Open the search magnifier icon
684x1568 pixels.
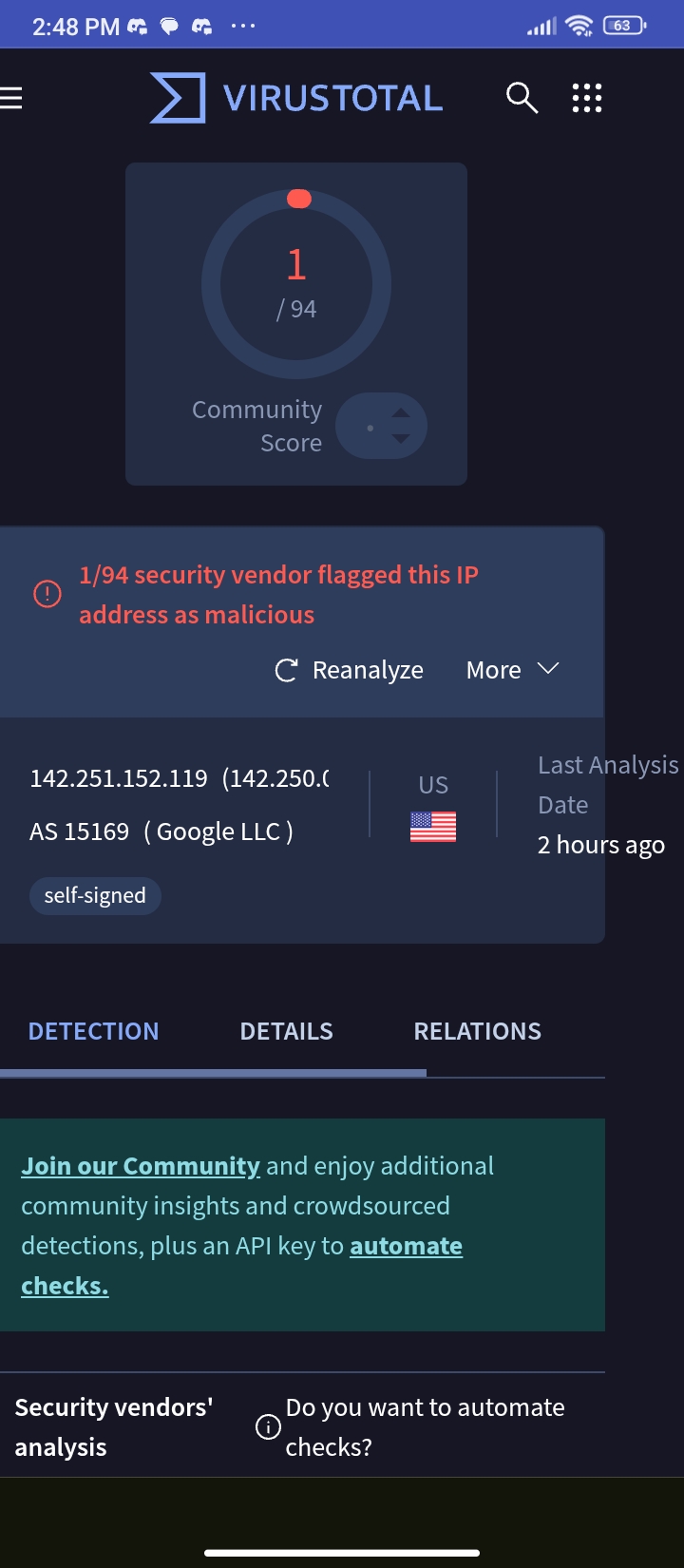click(522, 98)
